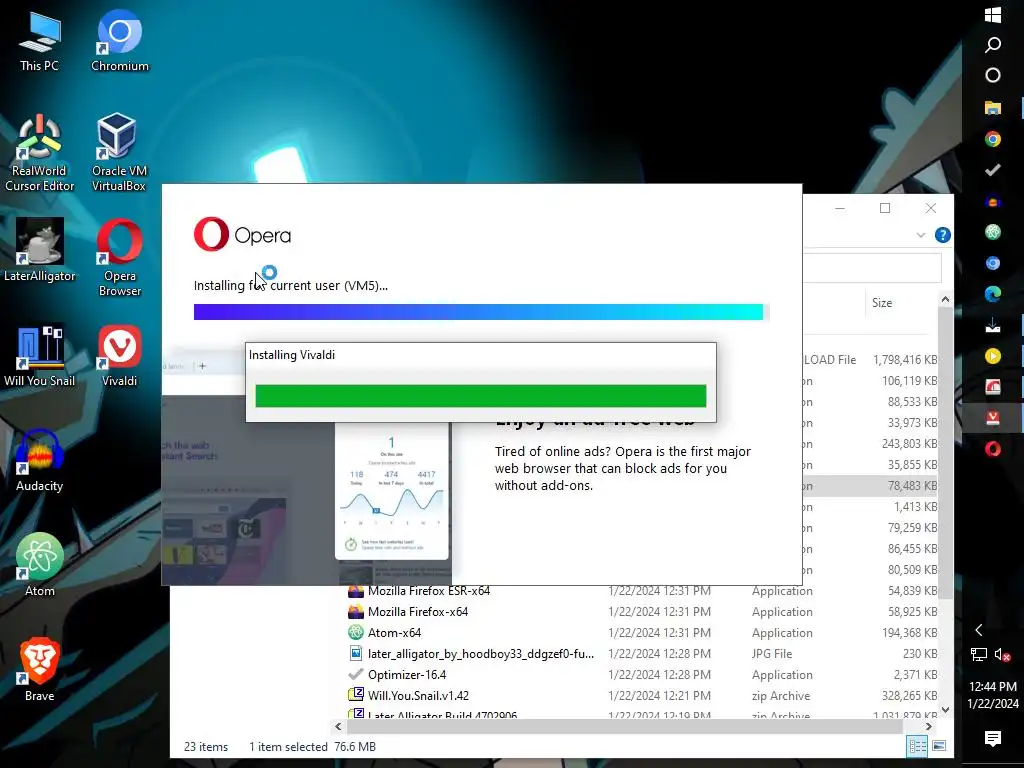This screenshot has width=1024, height=768.
Task: Click the 328,265 KB size cell
Action: [910, 696]
